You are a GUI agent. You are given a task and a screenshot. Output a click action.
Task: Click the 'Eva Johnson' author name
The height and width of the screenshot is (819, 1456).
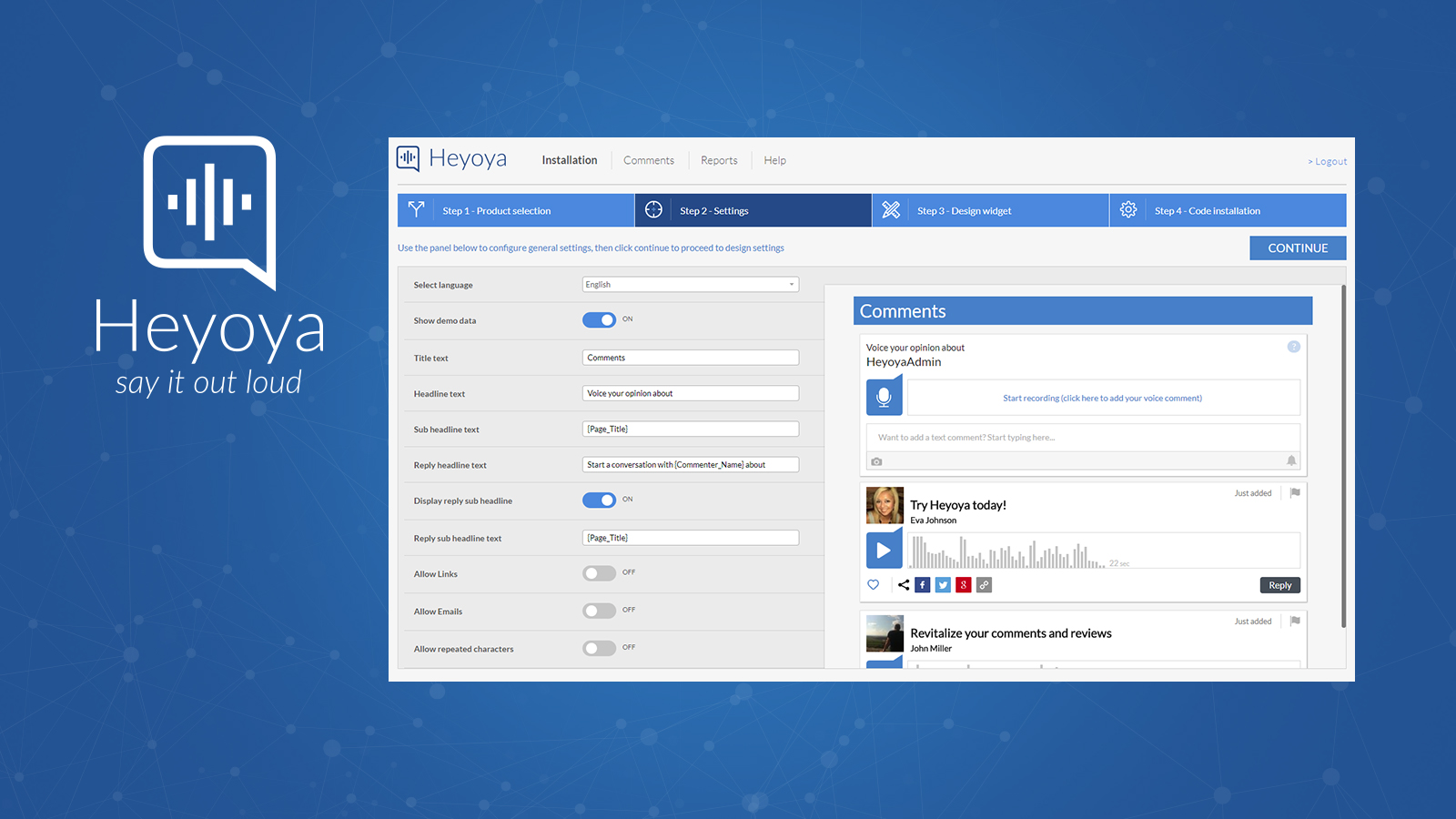(934, 521)
